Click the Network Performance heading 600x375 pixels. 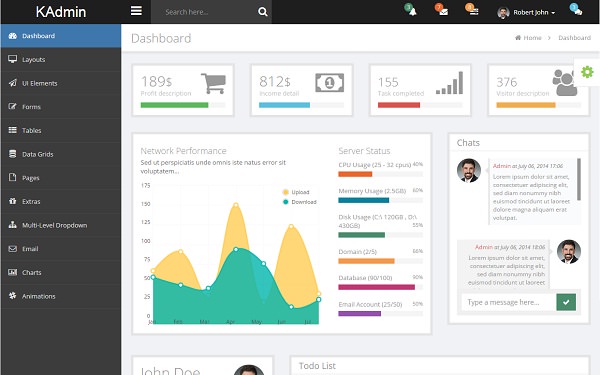[x=183, y=151]
